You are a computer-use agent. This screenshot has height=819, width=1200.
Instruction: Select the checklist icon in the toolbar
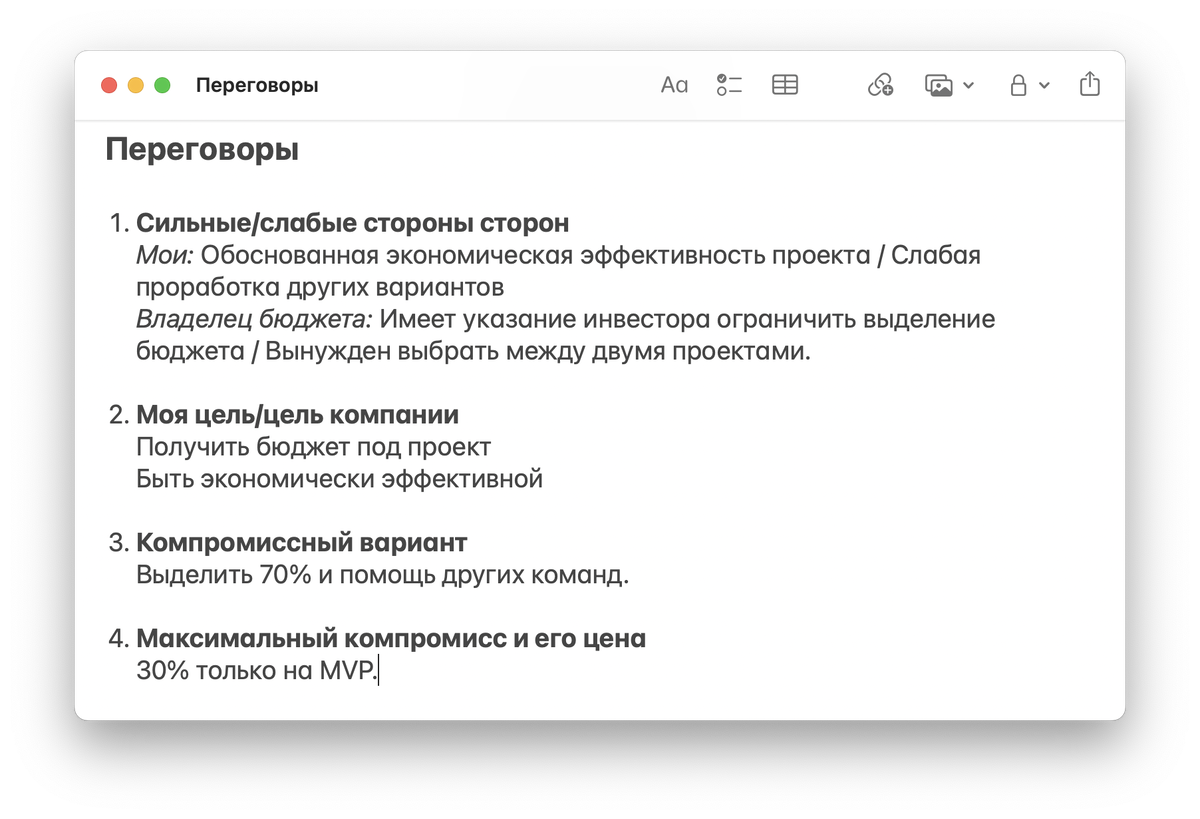729,85
